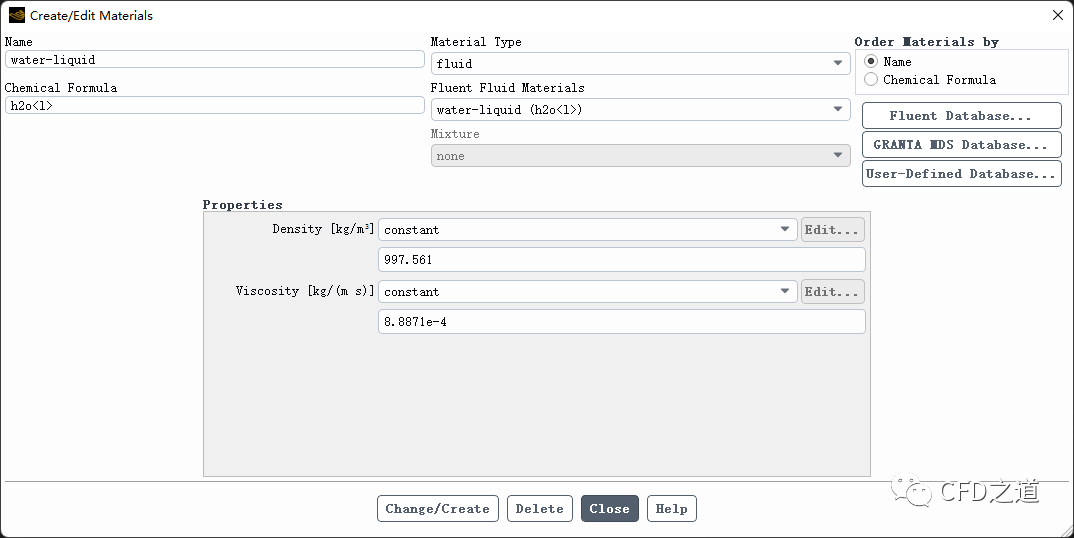Click the Close button at bottom

[610, 509]
